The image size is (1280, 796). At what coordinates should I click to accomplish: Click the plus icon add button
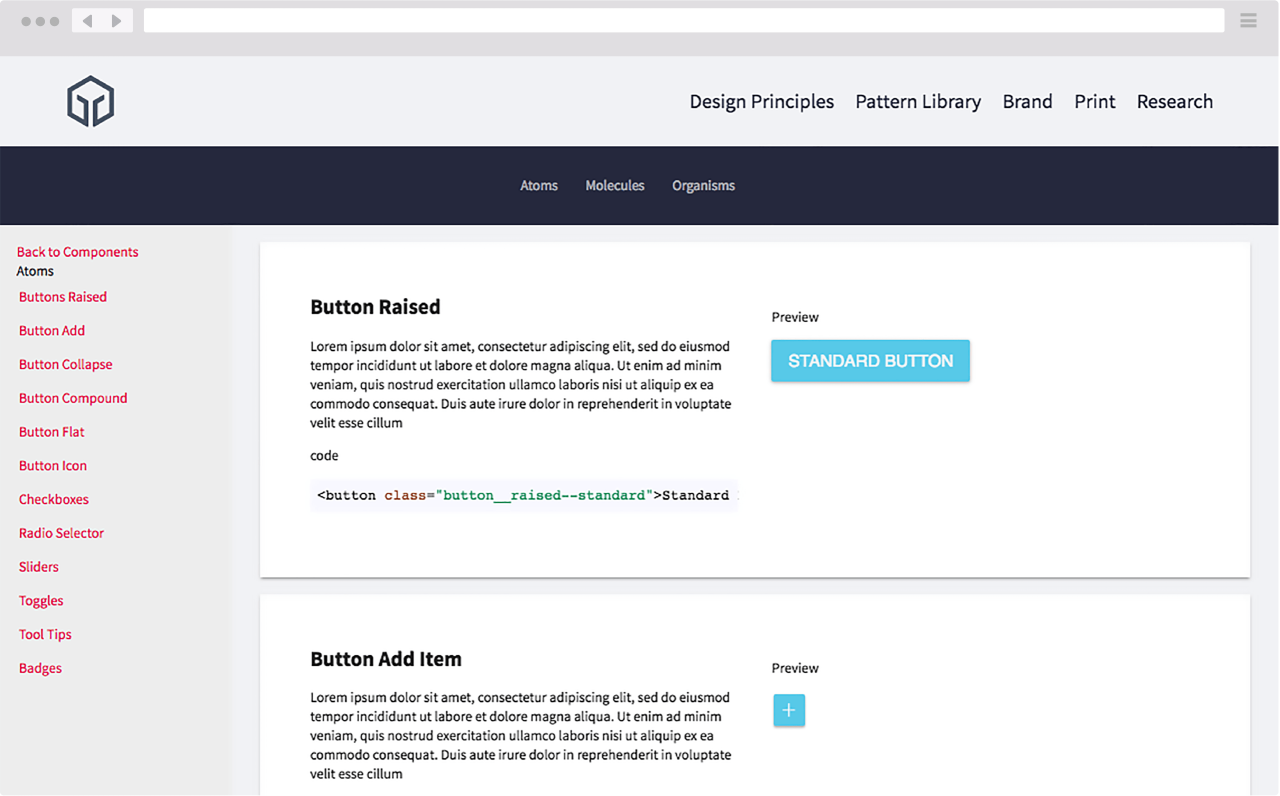[789, 710]
